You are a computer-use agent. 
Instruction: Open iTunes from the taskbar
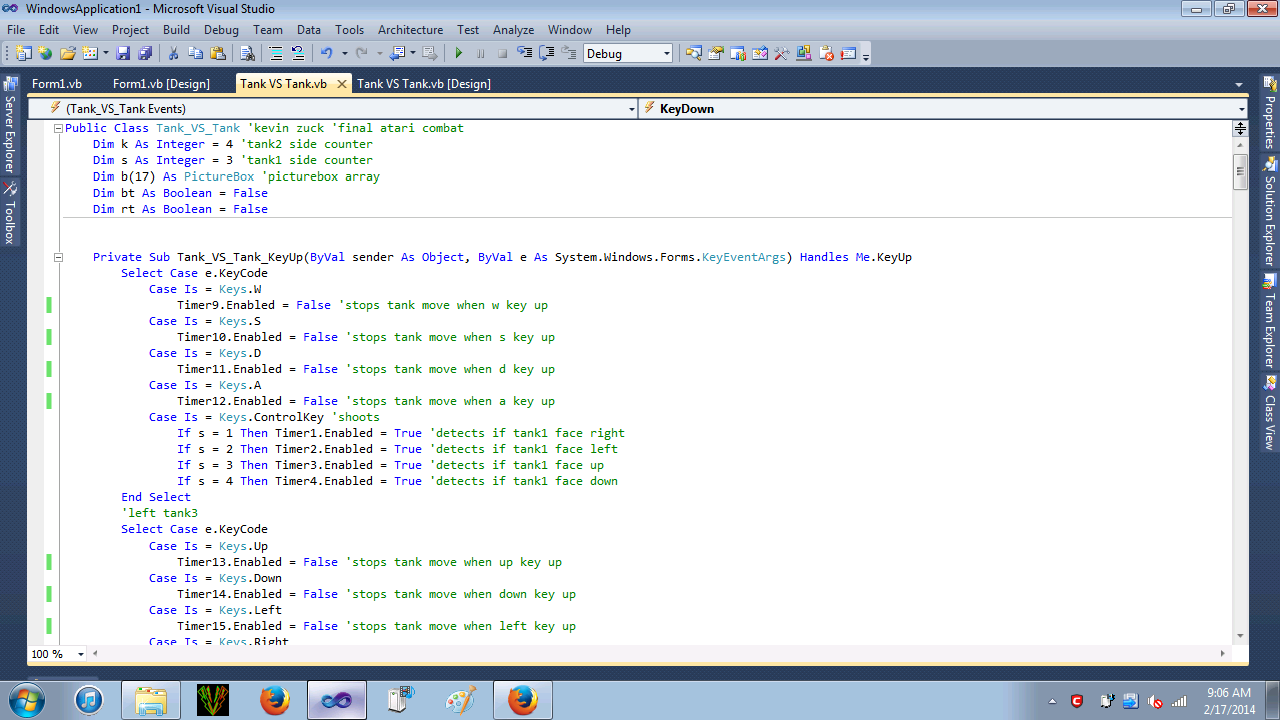click(x=88, y=700)
